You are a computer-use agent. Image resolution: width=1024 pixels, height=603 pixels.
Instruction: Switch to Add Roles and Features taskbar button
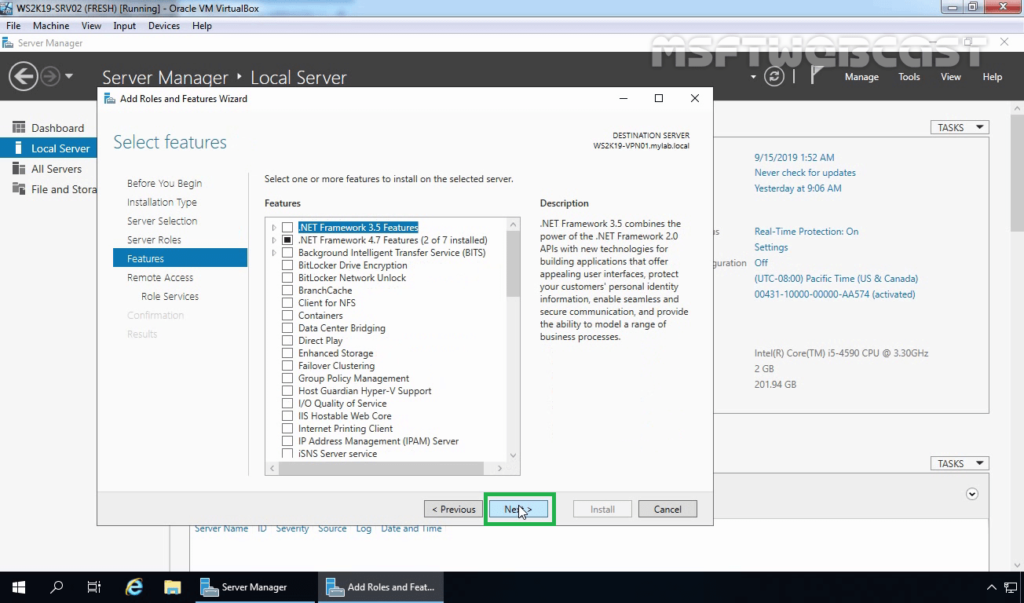[381, 587]
